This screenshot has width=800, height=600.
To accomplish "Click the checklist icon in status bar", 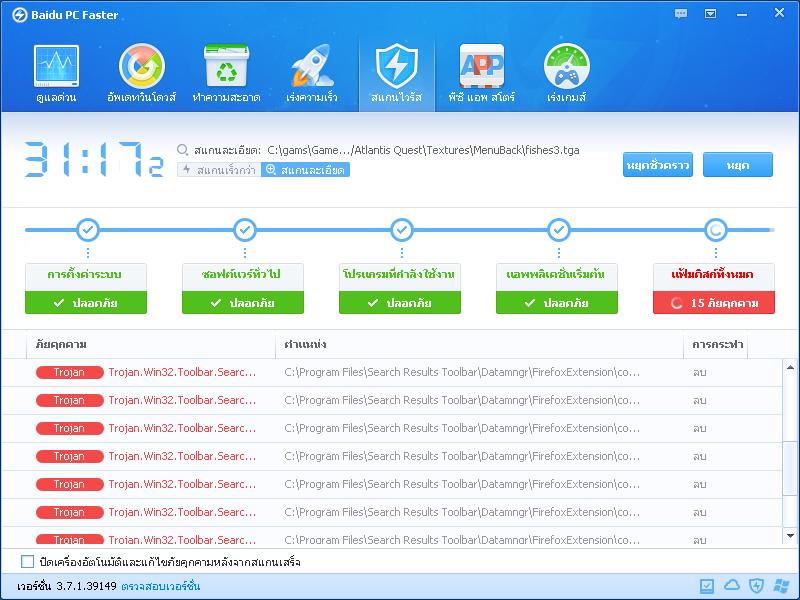I will coord(707,586).
